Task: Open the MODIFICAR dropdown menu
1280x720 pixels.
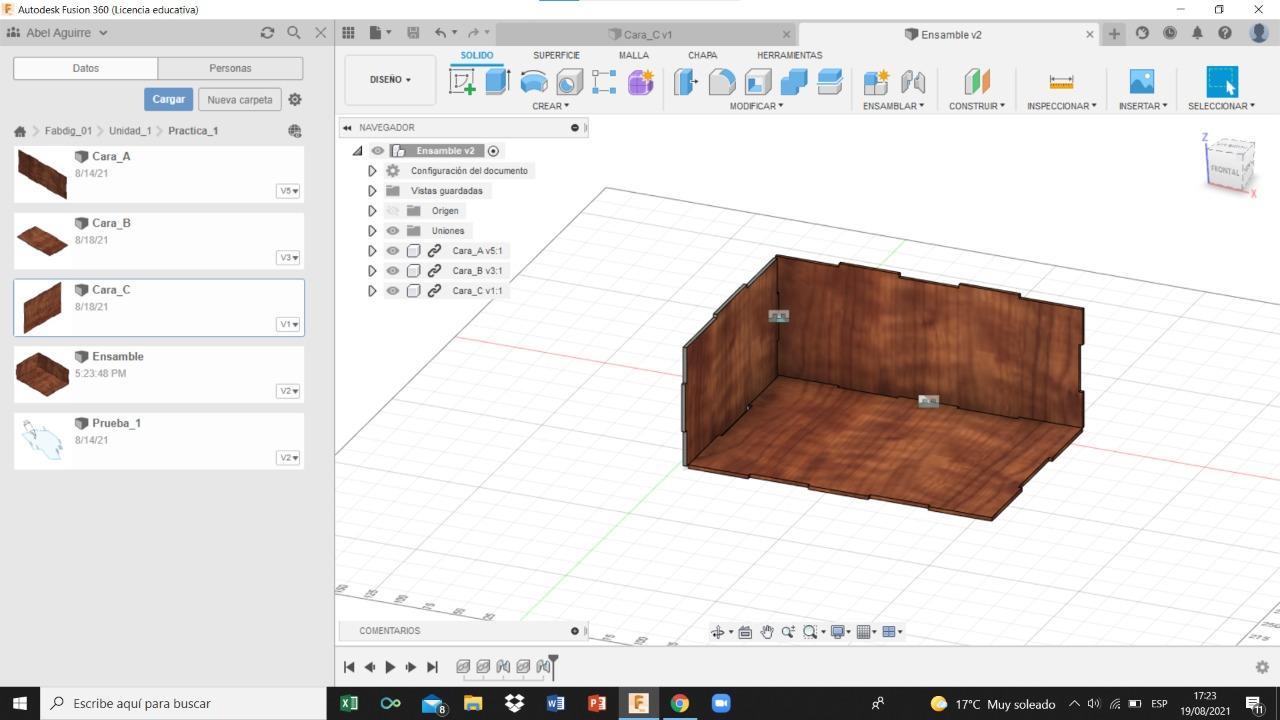Action: [756, 106]
